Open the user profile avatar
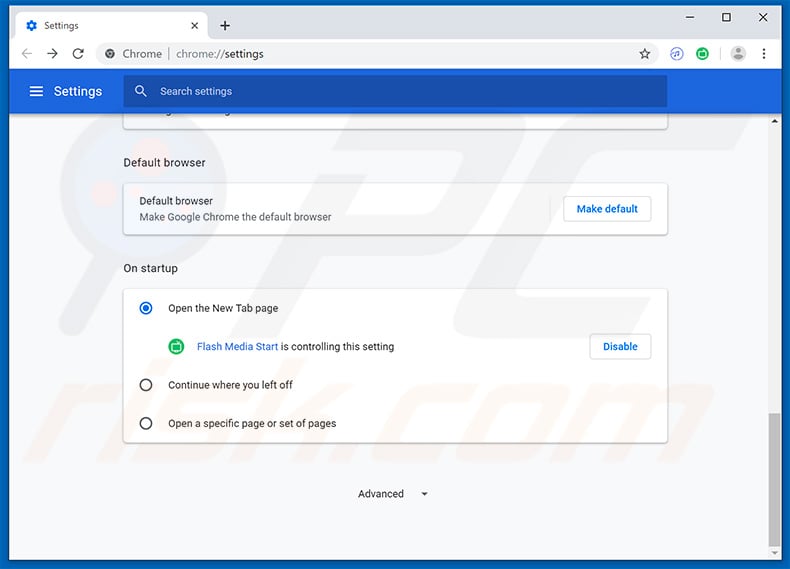Viewport: 790px width, 569px height. (x=738, y=53)
